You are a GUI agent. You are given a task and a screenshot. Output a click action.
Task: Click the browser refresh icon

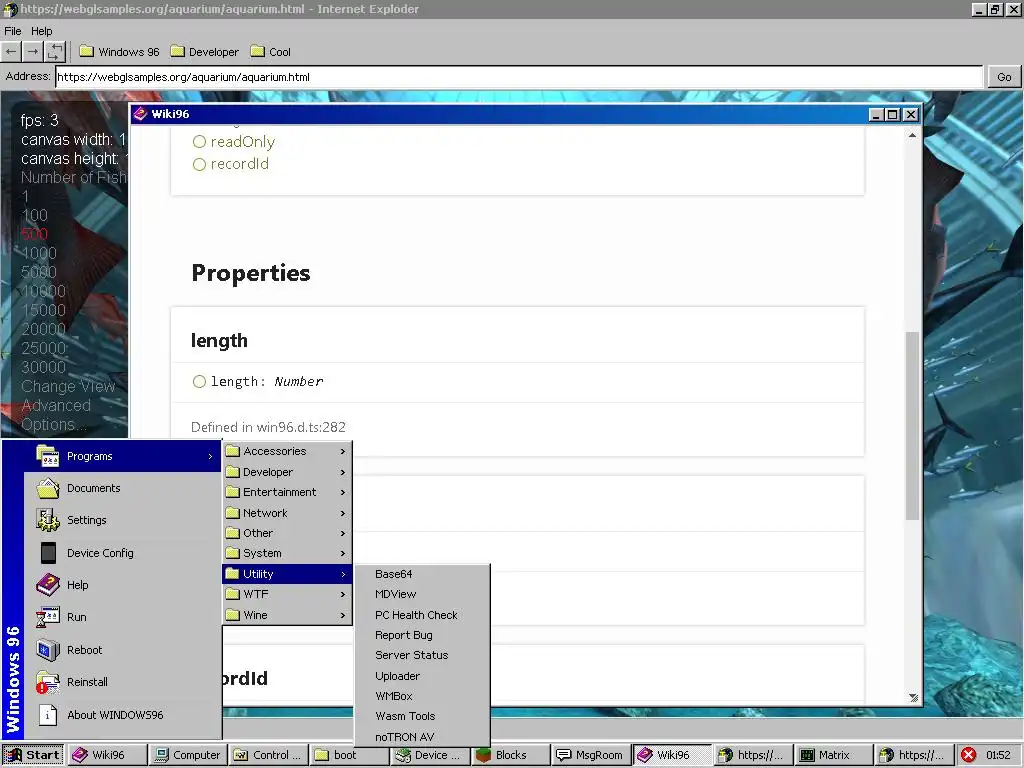coord(55,52)
